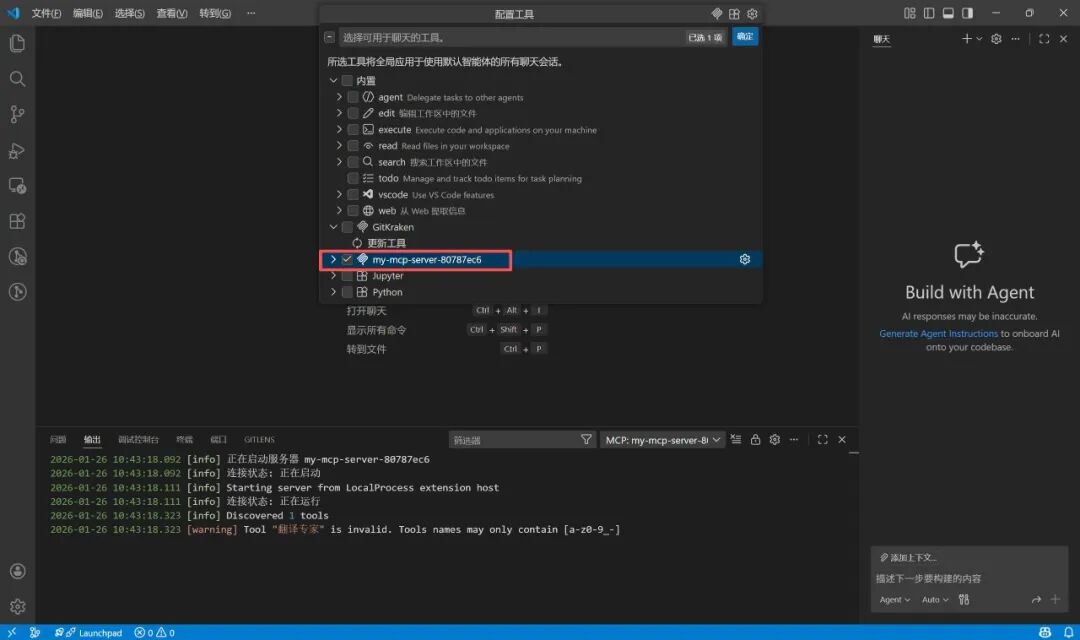Open Source Control view in activity bar
Screen dimensions: 1080x640
[x=17, y=114]
